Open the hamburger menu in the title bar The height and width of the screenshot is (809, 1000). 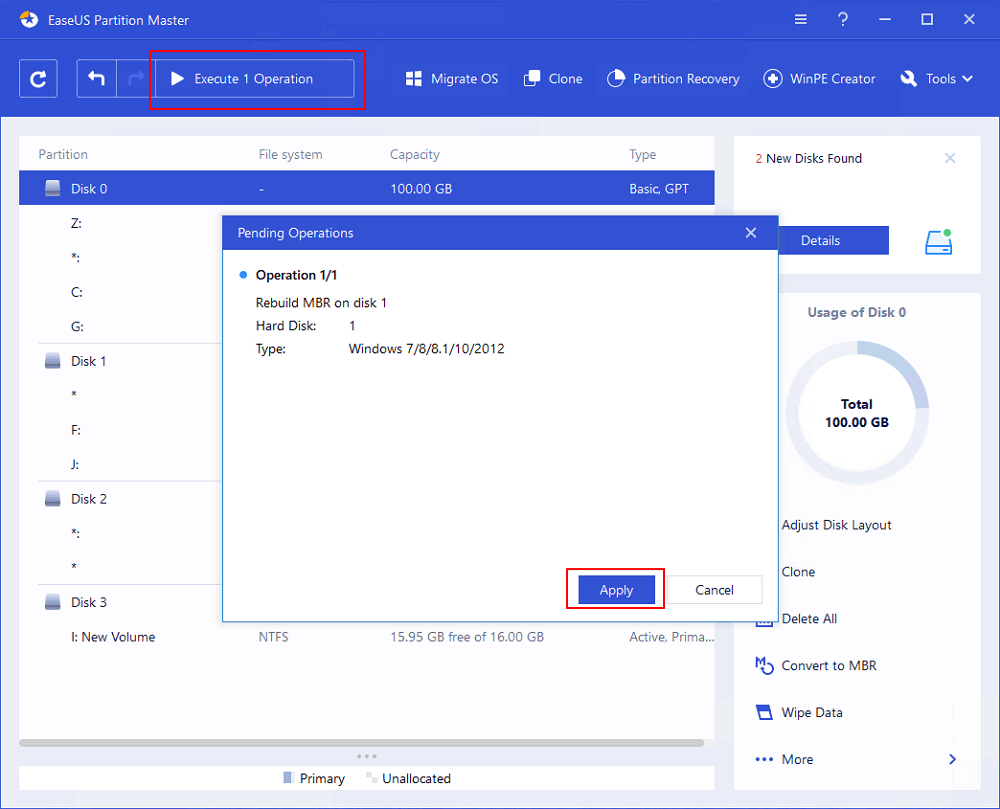(800, 20)
